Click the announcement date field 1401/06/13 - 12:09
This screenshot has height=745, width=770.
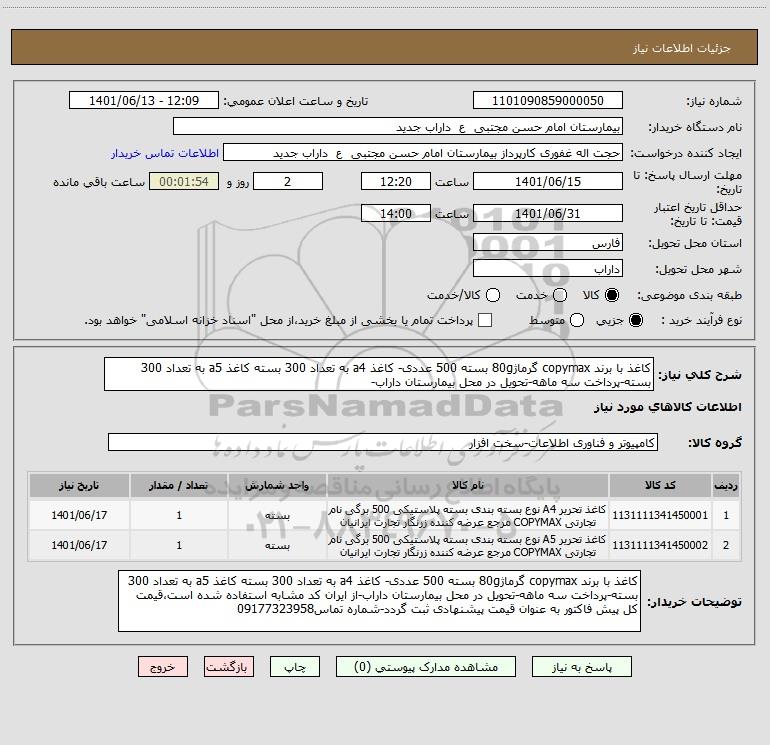pos(144,101)
